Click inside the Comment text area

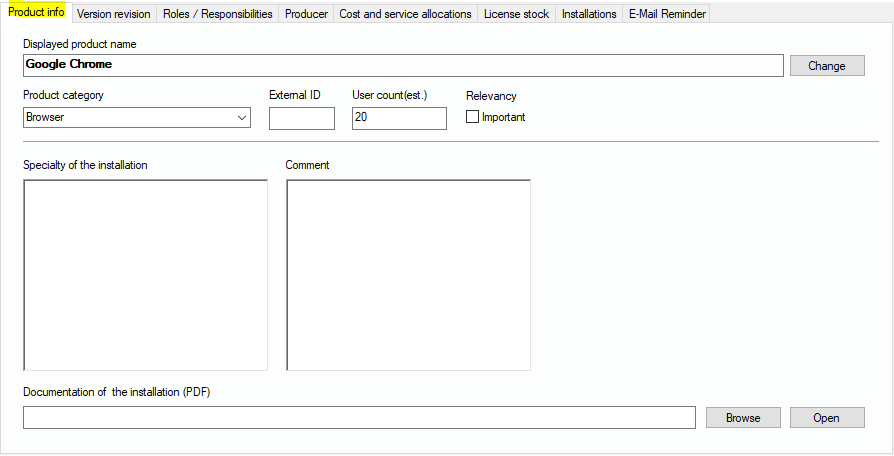[x=408, y=275]
